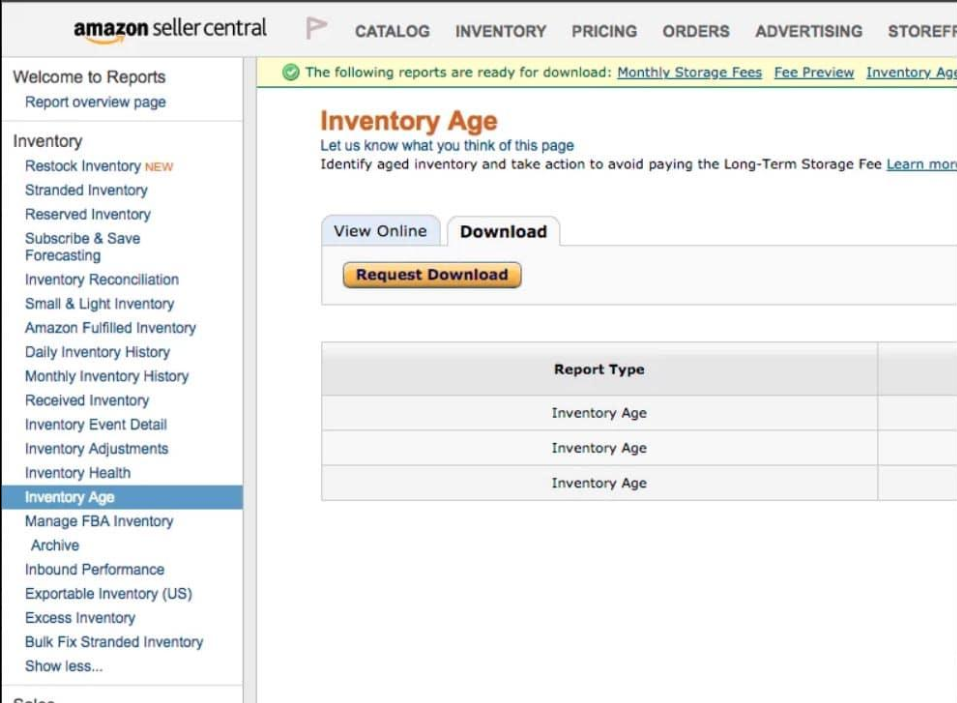The image size is (957, 703).
Task: Open Archive under Manage FBA Inventory
Action: pos(55,546)
